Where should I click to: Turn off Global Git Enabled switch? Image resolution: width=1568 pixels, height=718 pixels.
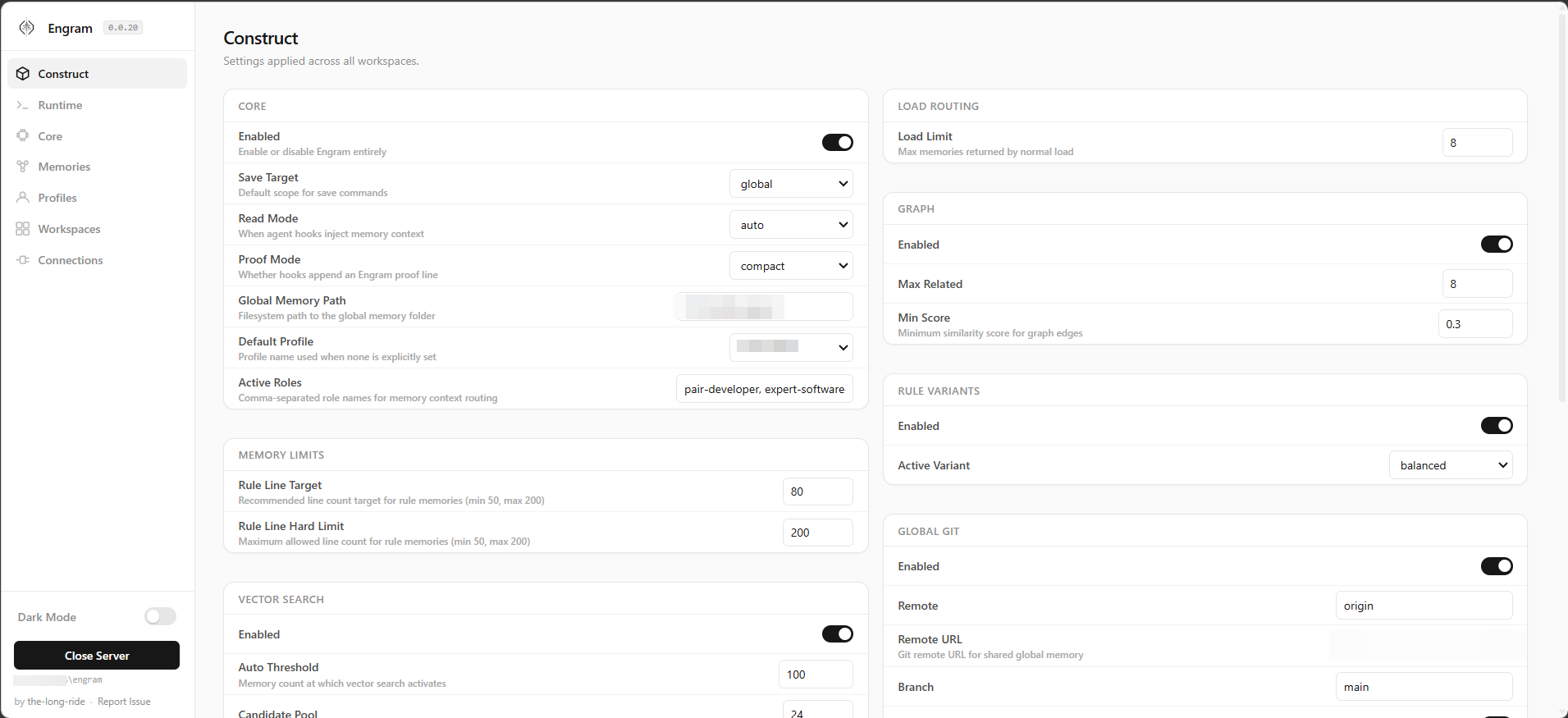click(x=1497, y=566)
